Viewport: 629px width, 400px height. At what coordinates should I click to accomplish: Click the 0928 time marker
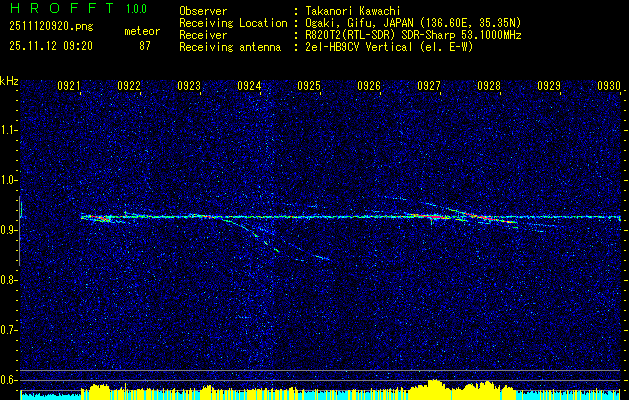(489, 85)
